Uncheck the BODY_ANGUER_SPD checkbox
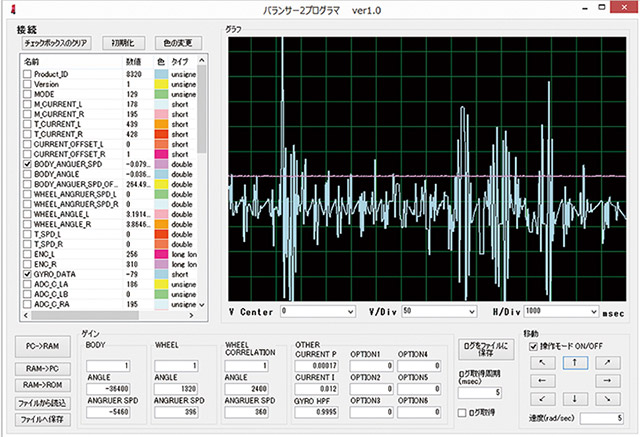 27,164
